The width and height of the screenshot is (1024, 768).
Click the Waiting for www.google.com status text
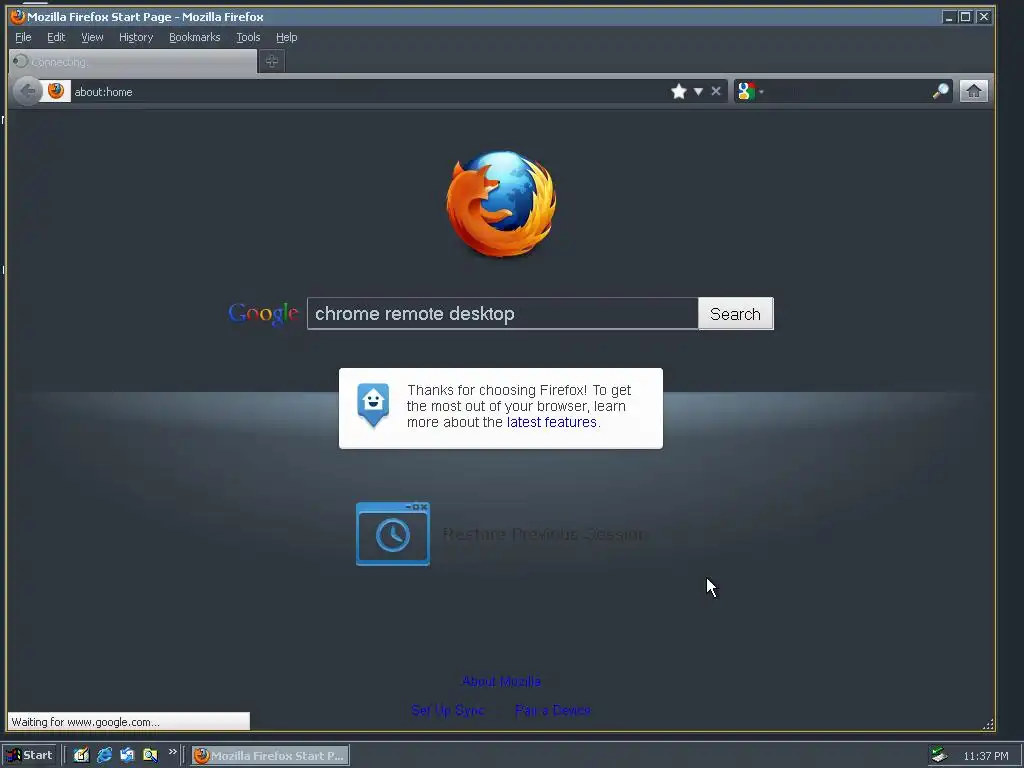coord(86,722)
